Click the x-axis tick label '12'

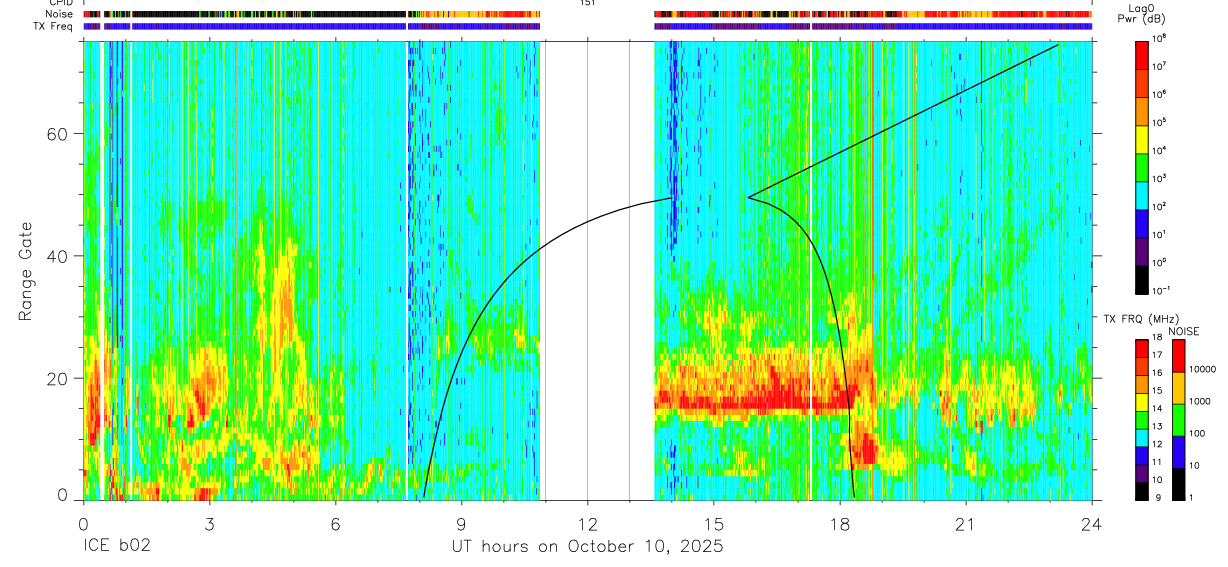click(x=587, y=525)
